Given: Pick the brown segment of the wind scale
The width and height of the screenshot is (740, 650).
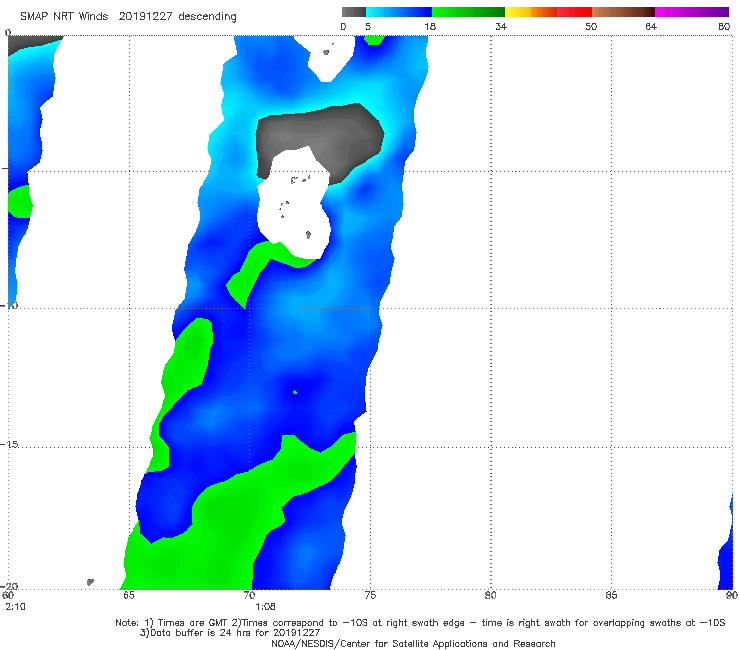Looking at the screenshot, I should [623, 12].
